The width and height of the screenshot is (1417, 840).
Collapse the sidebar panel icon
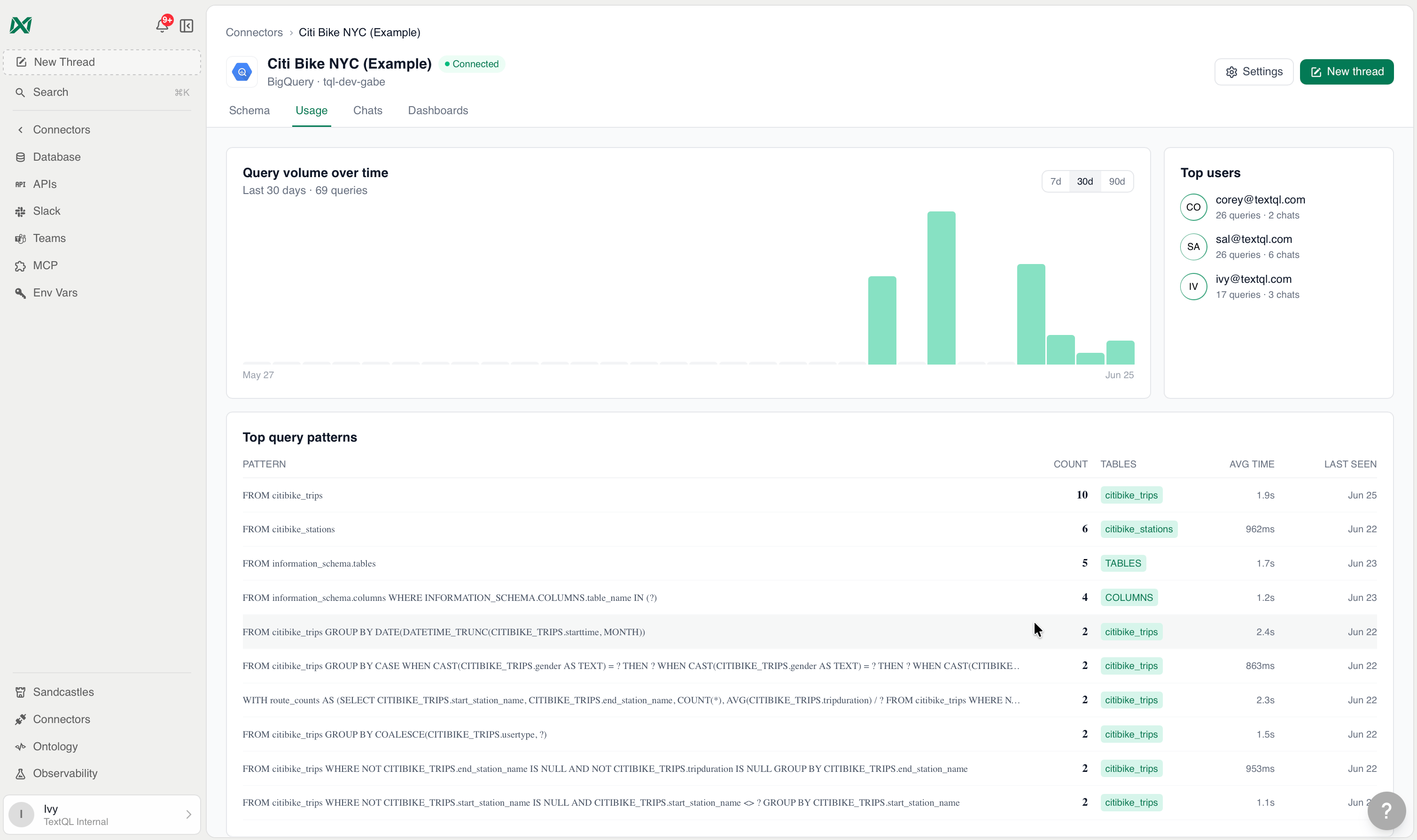point(186,25)
